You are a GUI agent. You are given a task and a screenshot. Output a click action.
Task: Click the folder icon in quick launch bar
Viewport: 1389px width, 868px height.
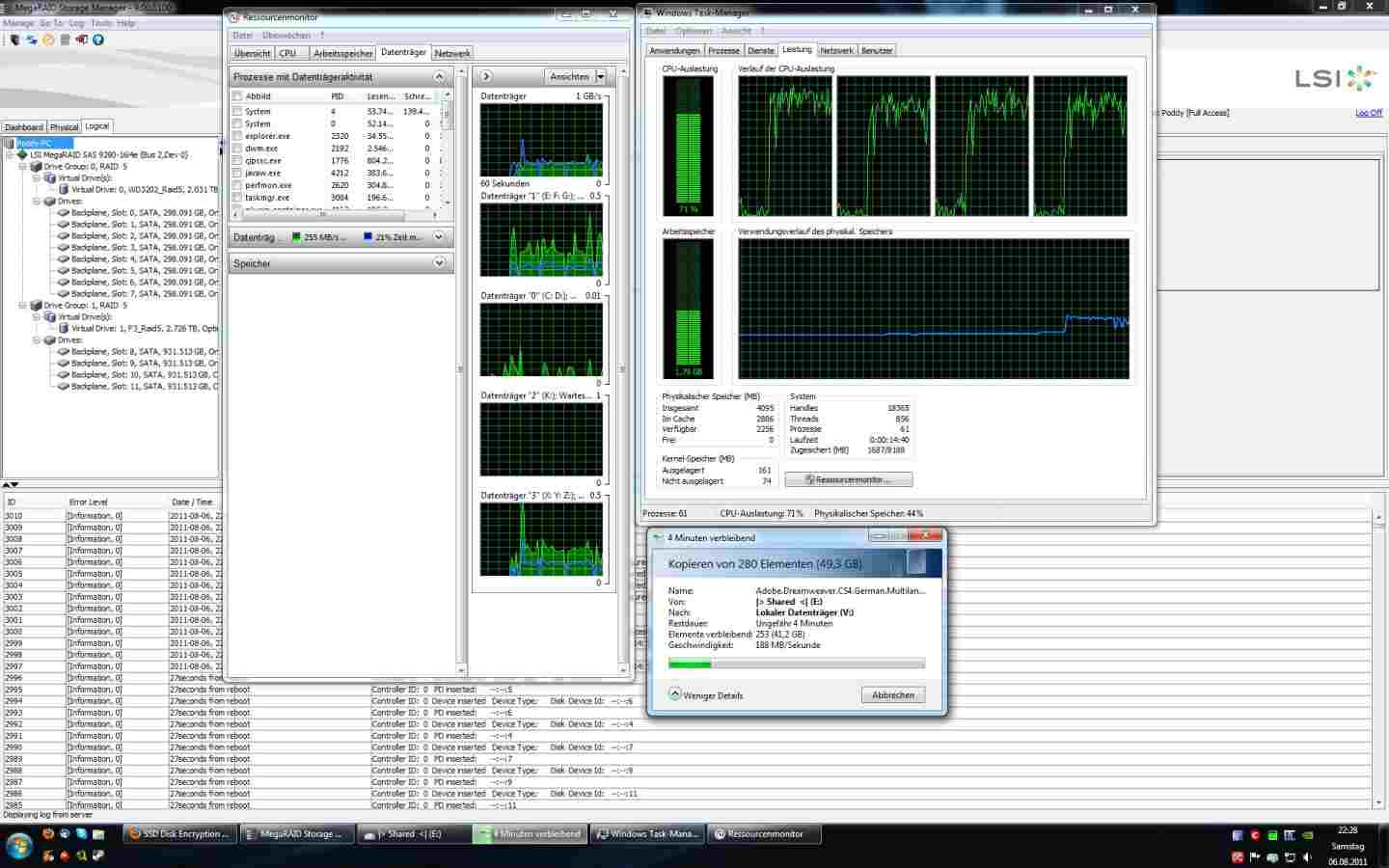[x=98, y=834]
